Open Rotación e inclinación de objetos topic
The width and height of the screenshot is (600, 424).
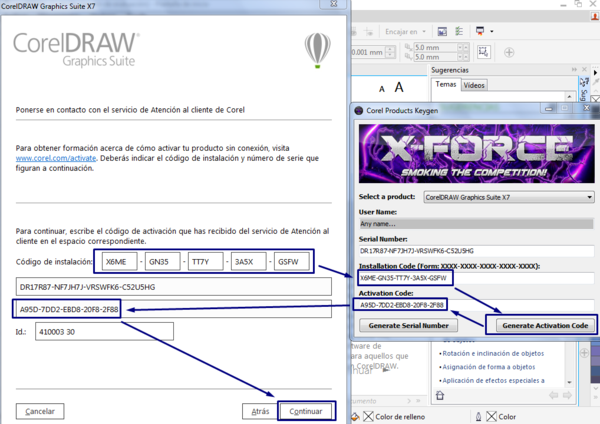click(x=493, y=354)
